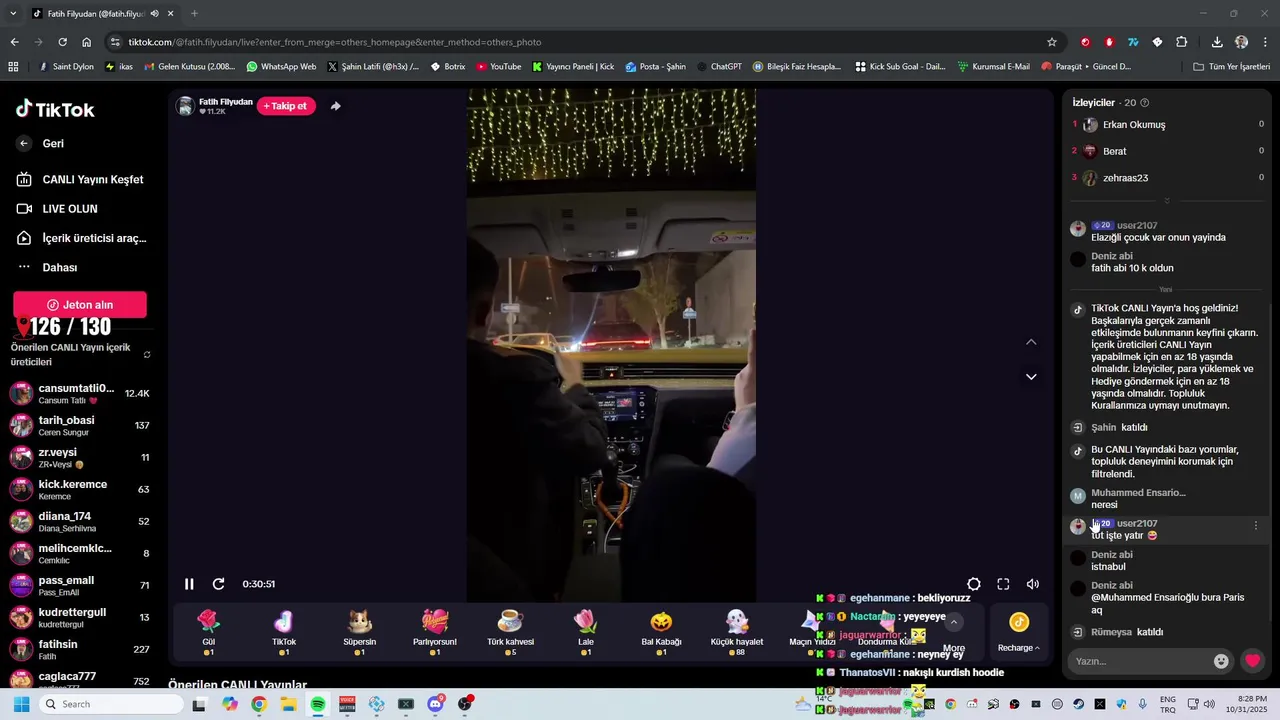Send the TikTok gift

point(284,632)
